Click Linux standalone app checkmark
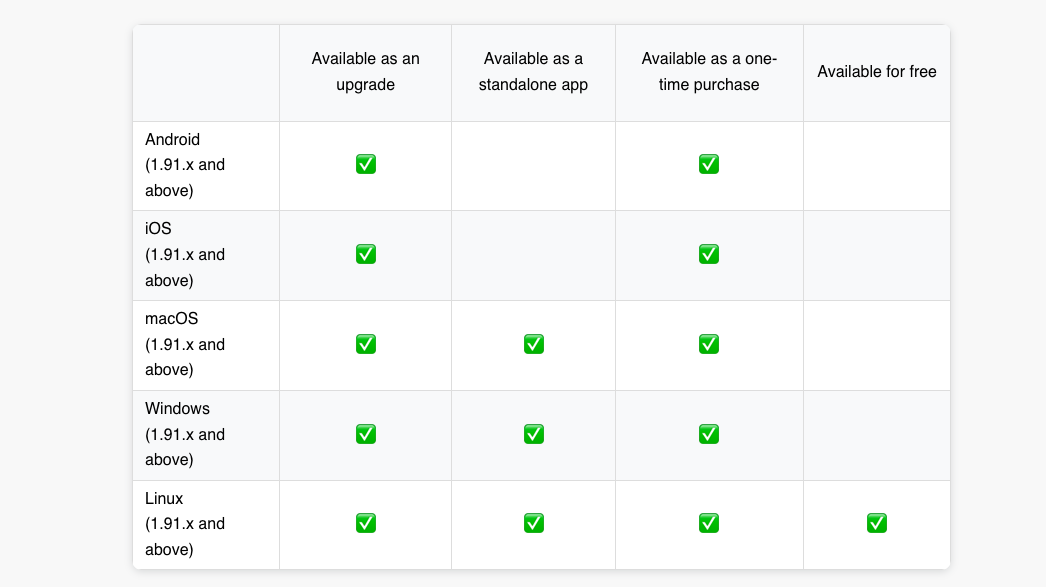This screenshot has height=587, width=1046. point(534,523)
